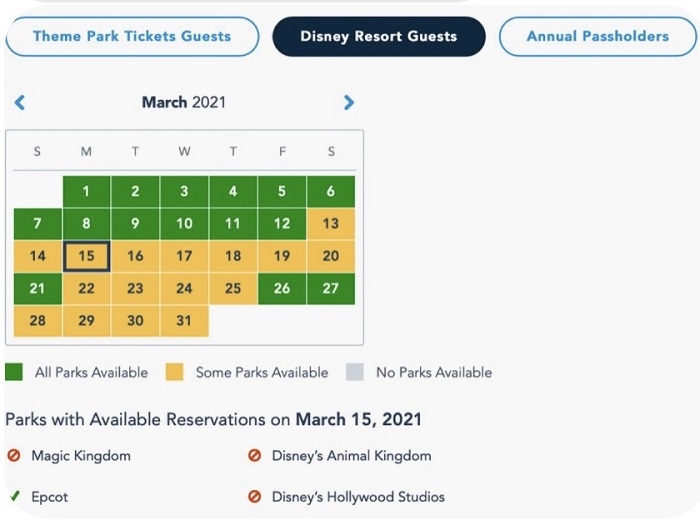Choose March 21 on the calendar
The height and width of the screenshot is (520, 700).
point(38,289)
